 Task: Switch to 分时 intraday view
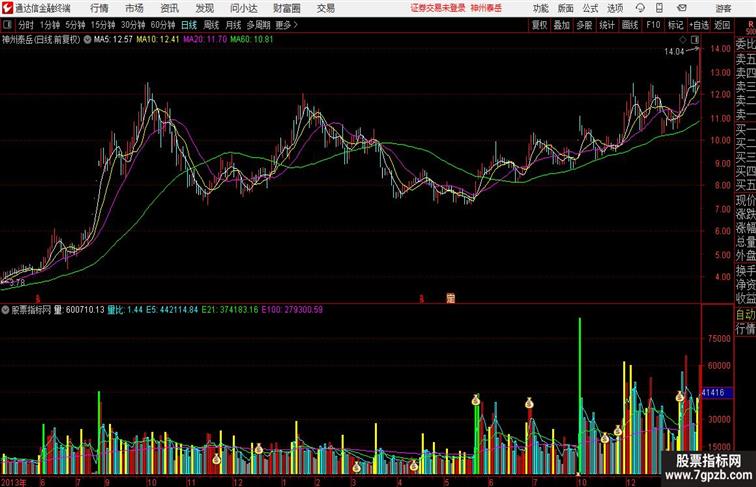tap(26, 25)
